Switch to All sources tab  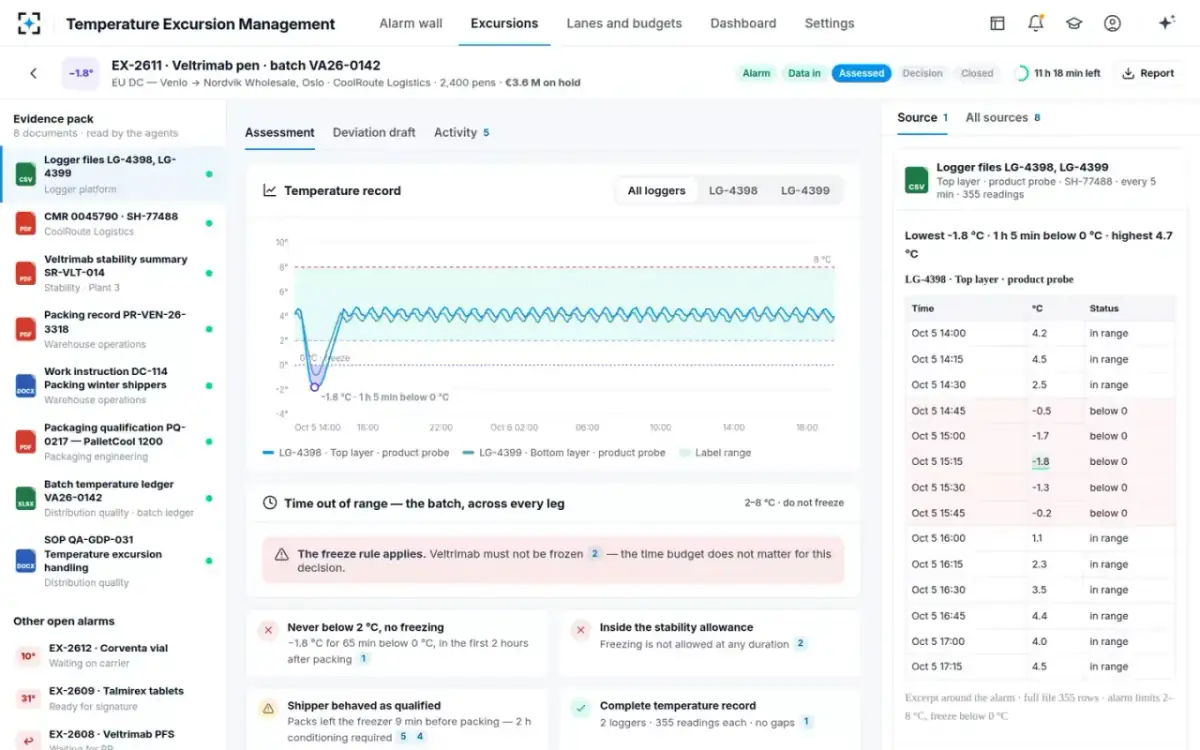pos(1003,117)
